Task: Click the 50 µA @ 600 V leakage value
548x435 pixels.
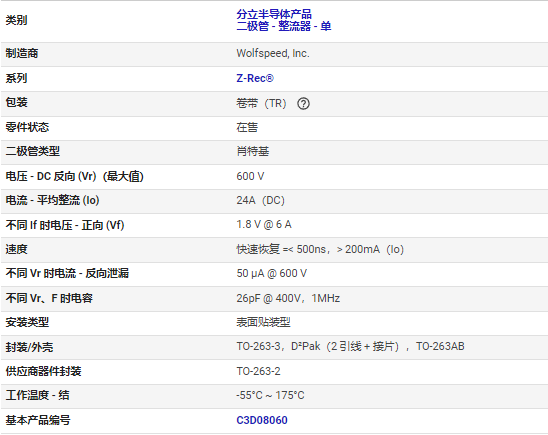Action: coord(272,273)
